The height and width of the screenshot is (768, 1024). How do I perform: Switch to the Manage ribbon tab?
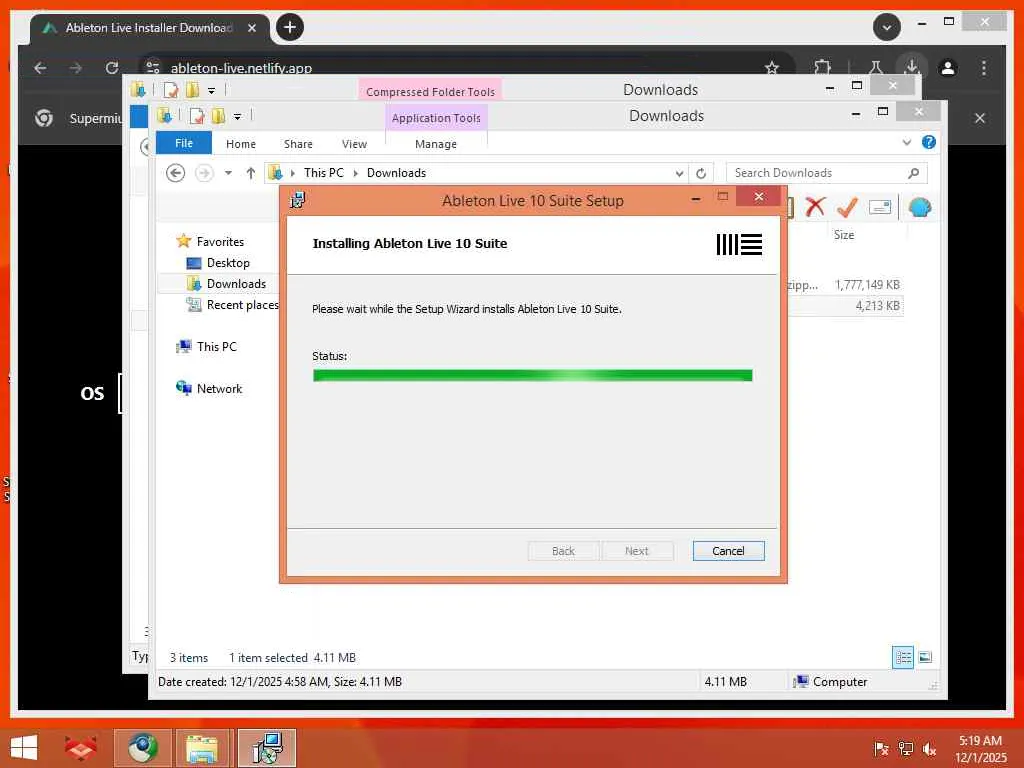(436, 144)
